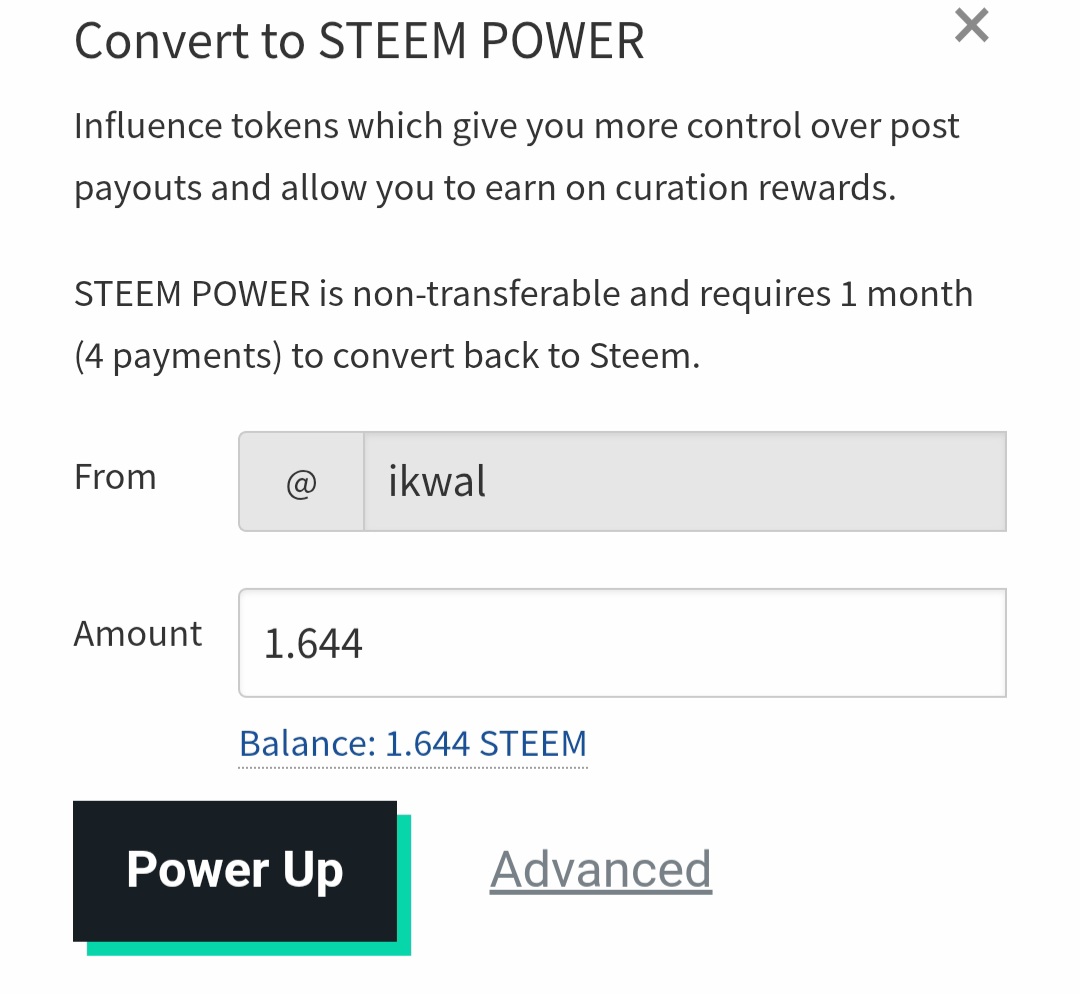Click the green shadow edge under Power Up

pos(249,949)
